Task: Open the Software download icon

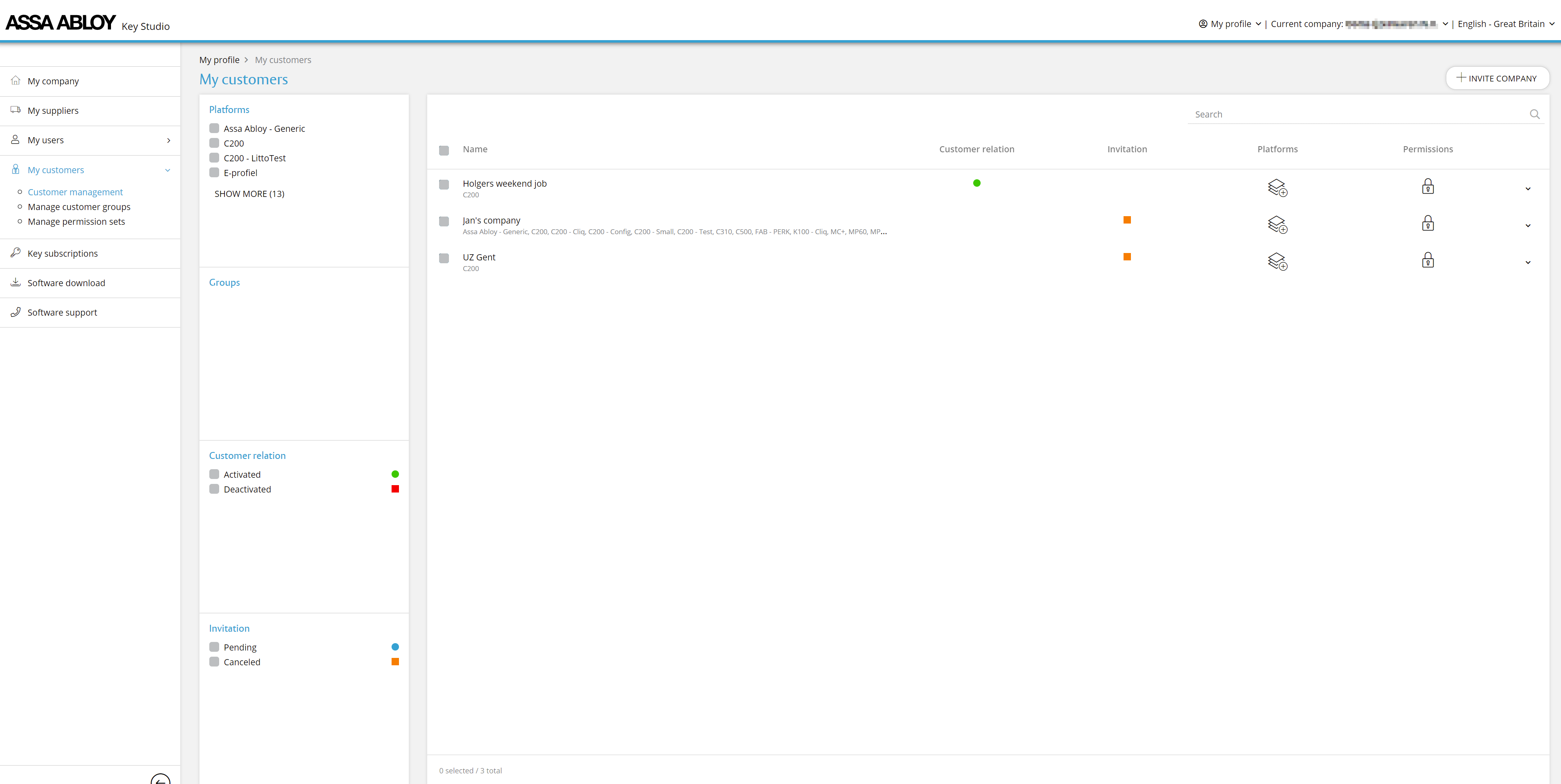Action: [15, 282]
